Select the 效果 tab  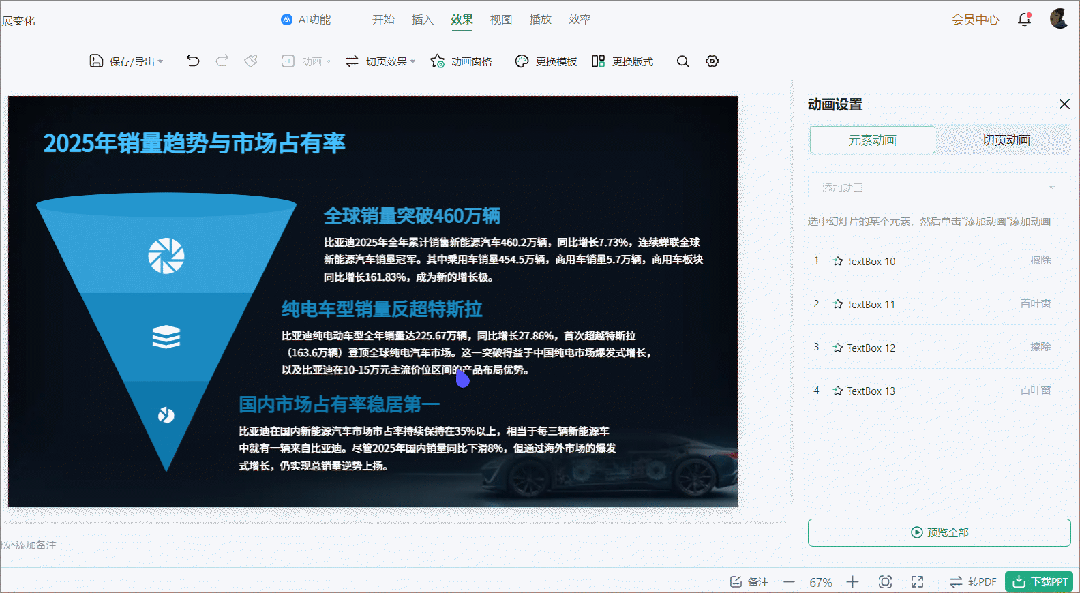[461, 20]
